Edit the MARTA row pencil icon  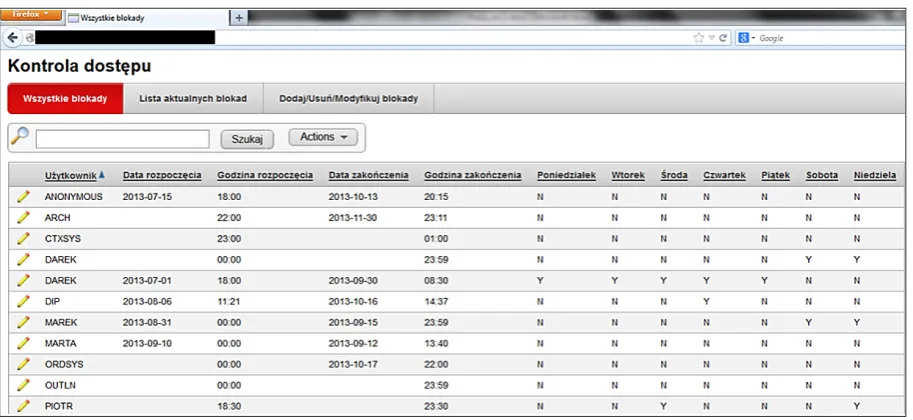[23, 344]
